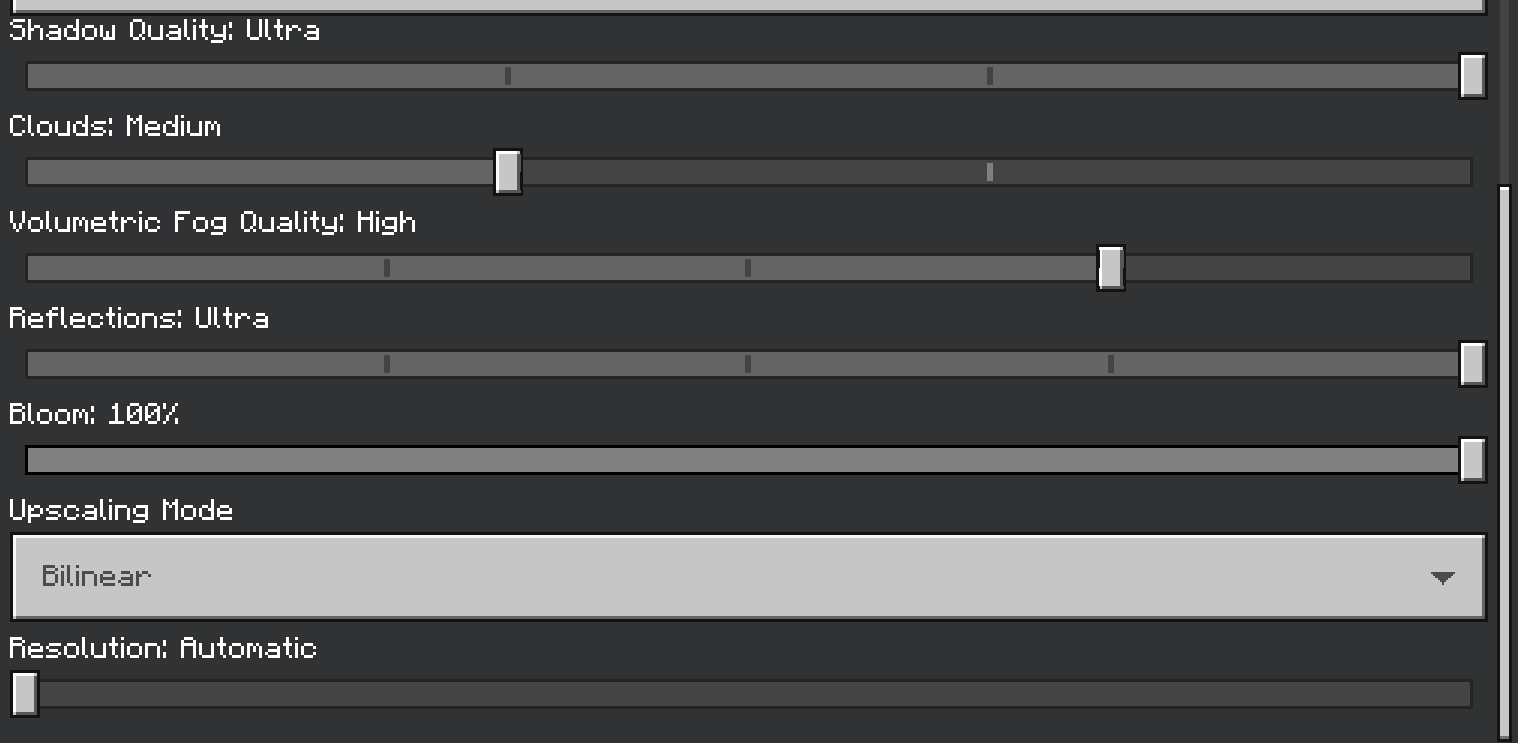
Task: Click the Clouds slider handle at Medium
Action: point(508,172)
